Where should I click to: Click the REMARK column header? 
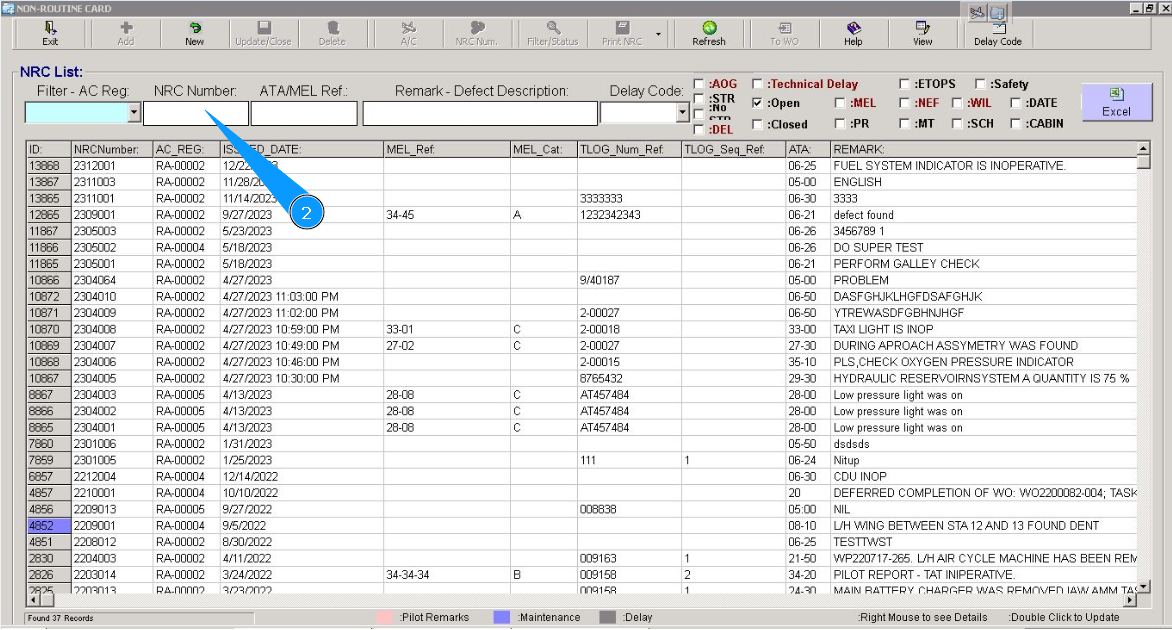tap(984, 149)
